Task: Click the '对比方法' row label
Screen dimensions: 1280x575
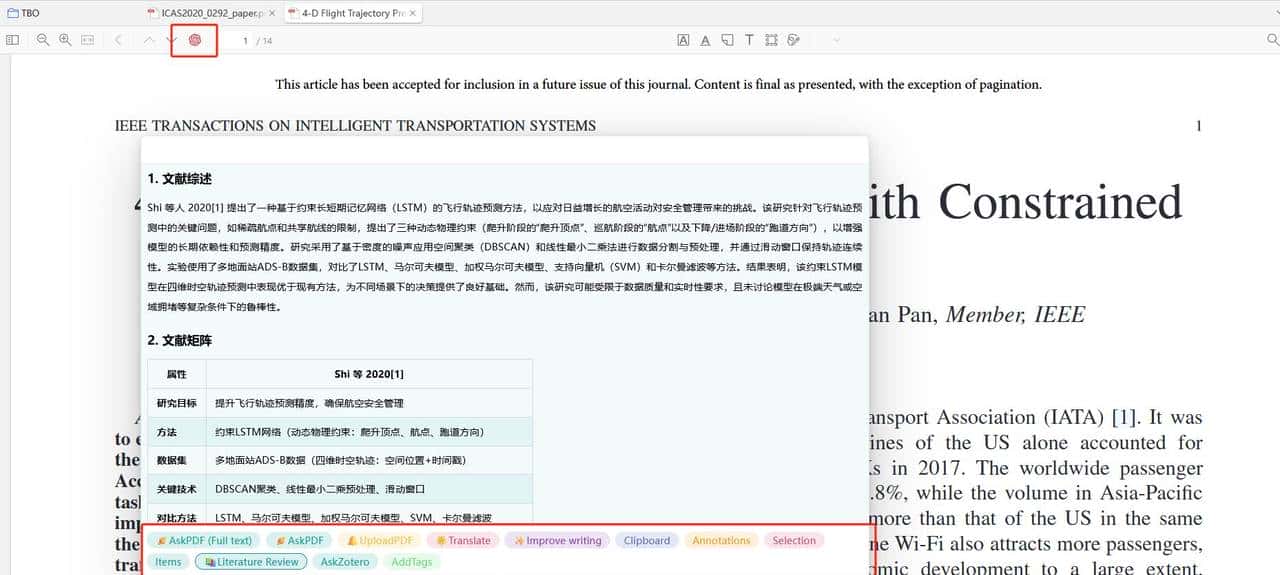Action: [x=176, y=517]
